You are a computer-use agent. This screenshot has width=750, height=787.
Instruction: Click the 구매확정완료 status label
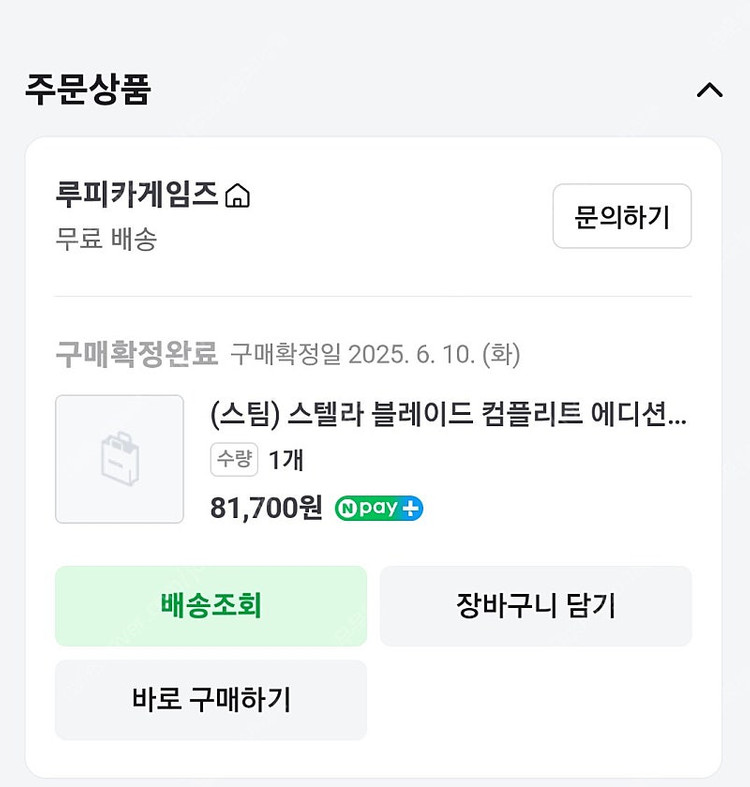pyautogui.click(x=136, y=353)
